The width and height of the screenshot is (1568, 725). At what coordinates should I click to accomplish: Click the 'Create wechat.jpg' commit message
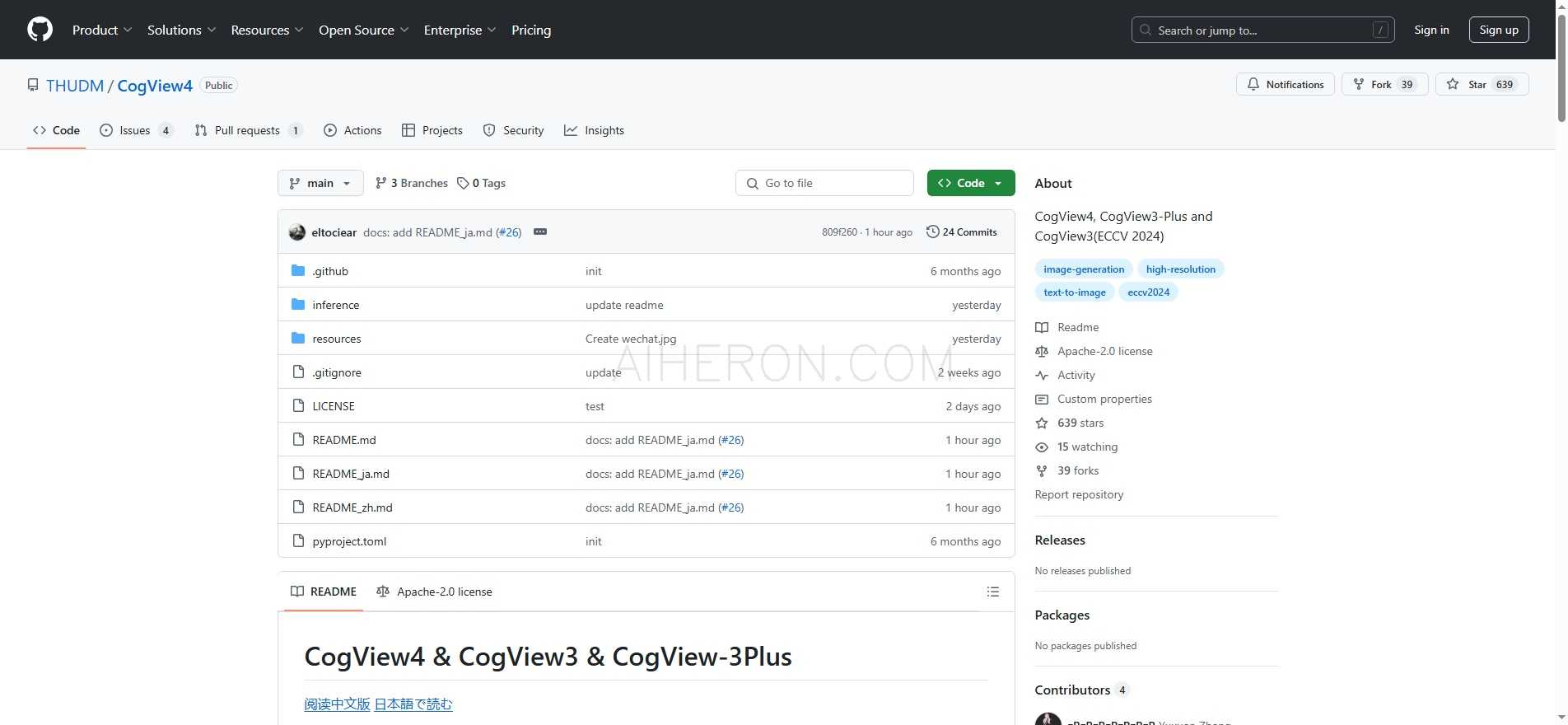pyautogui.click(x=631, y=339)
